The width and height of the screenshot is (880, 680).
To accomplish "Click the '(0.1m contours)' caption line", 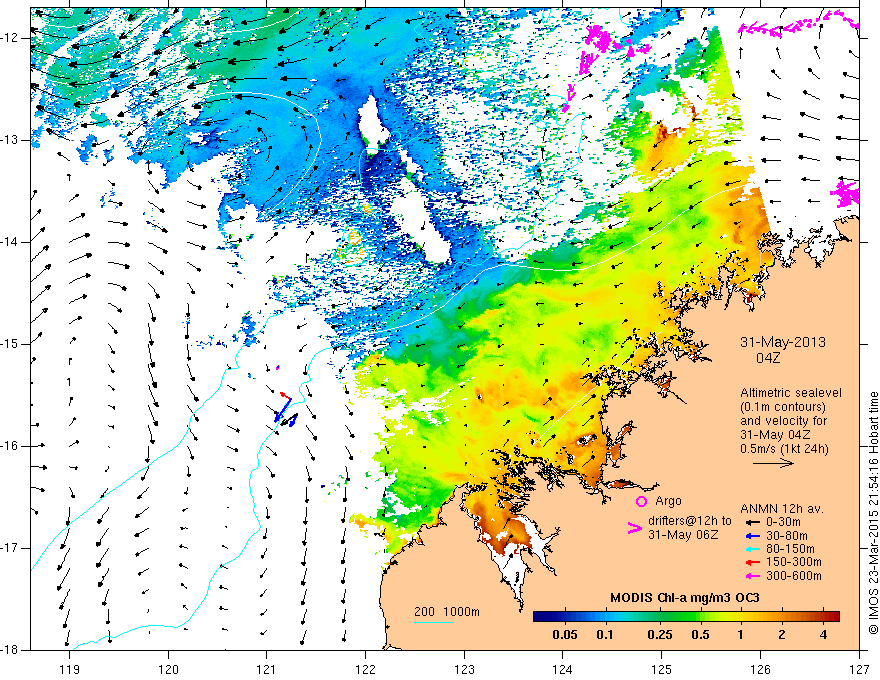I will pos(783,407).
